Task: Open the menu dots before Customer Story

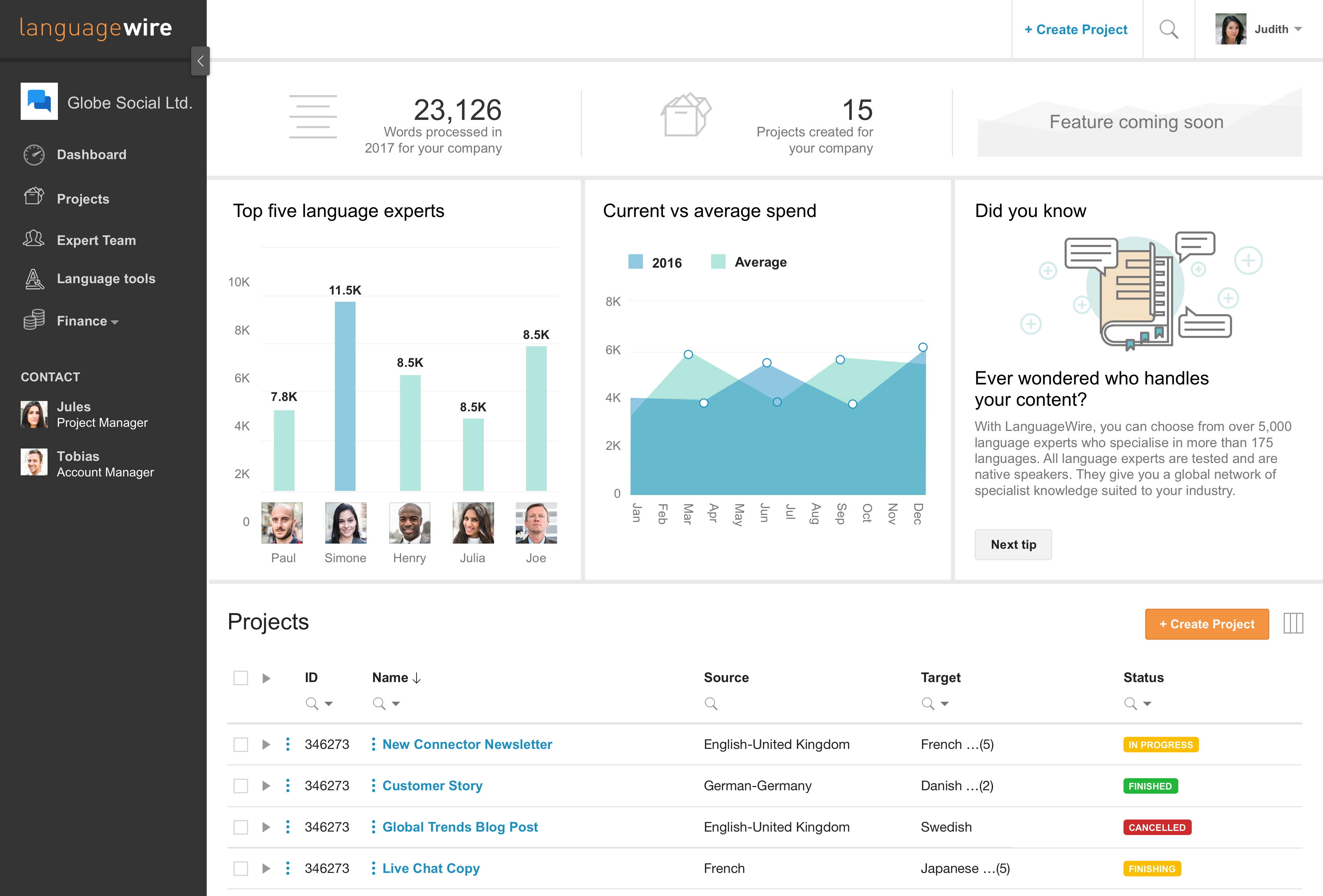Action: 373,785
